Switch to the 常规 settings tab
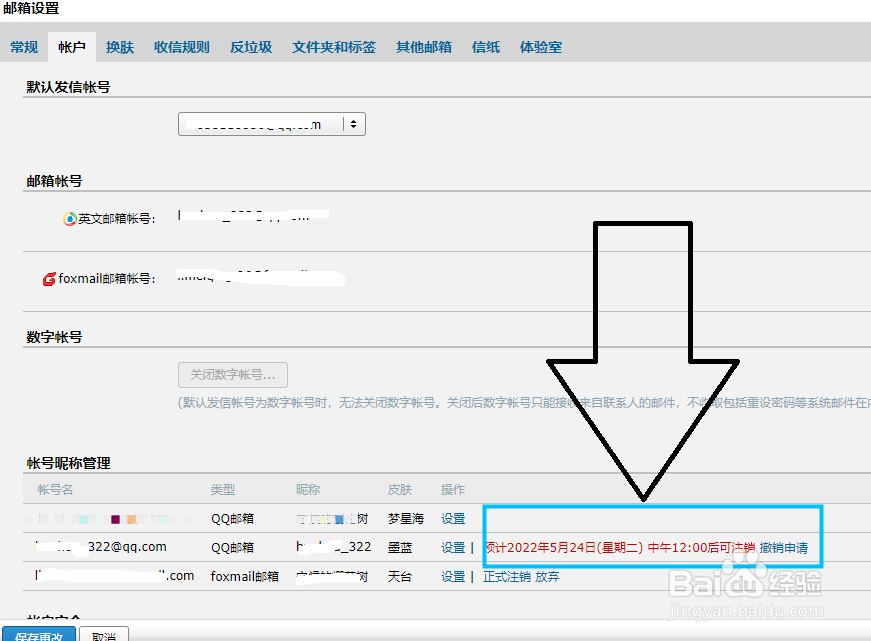Image resolution: width=871 pixels, height=641 pixels. (23, 46)
